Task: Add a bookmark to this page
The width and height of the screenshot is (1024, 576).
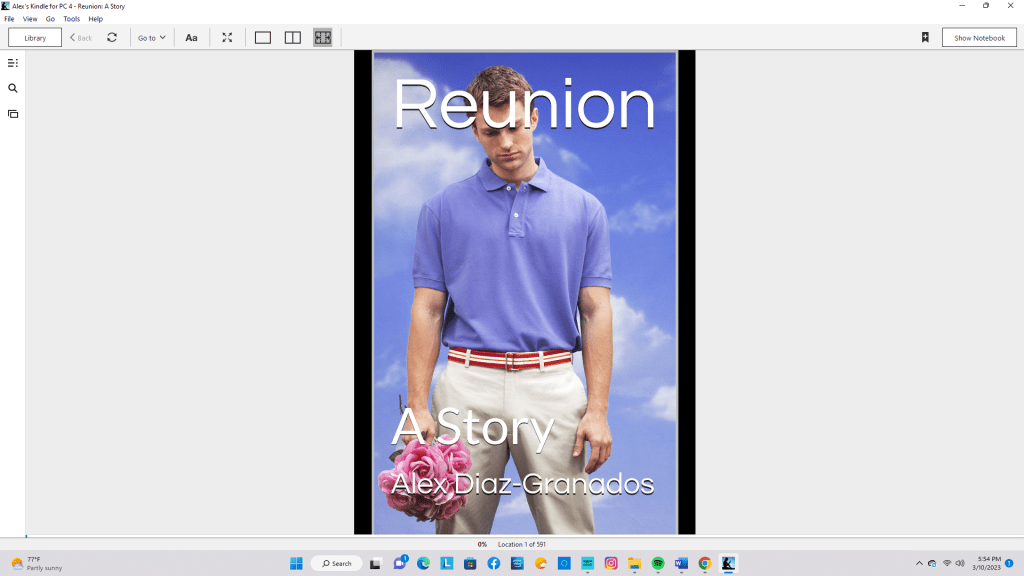Action: coord(925,38)
